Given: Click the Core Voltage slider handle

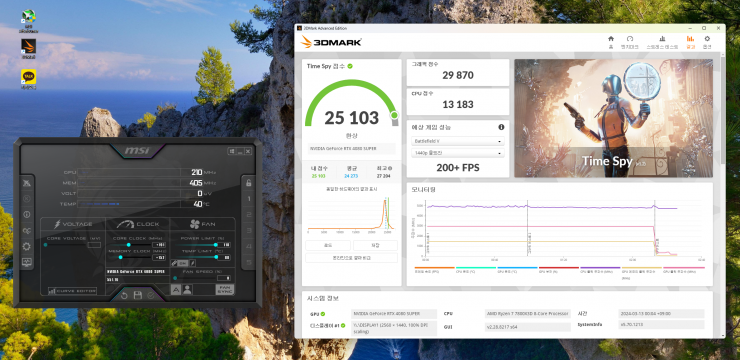Looking at the screenshot, I should pos(46,245).
